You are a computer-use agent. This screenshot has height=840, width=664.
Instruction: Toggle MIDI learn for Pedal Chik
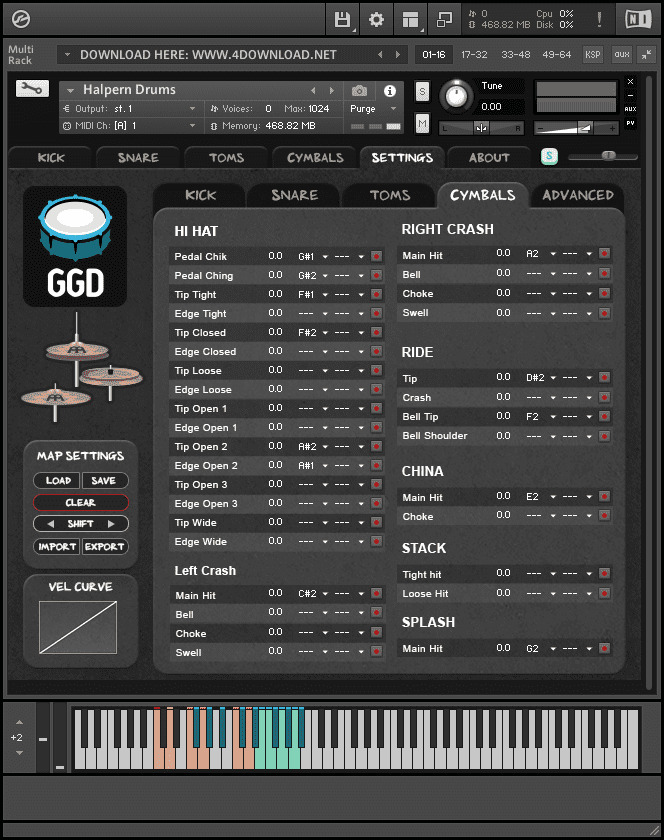click(376, 256)
